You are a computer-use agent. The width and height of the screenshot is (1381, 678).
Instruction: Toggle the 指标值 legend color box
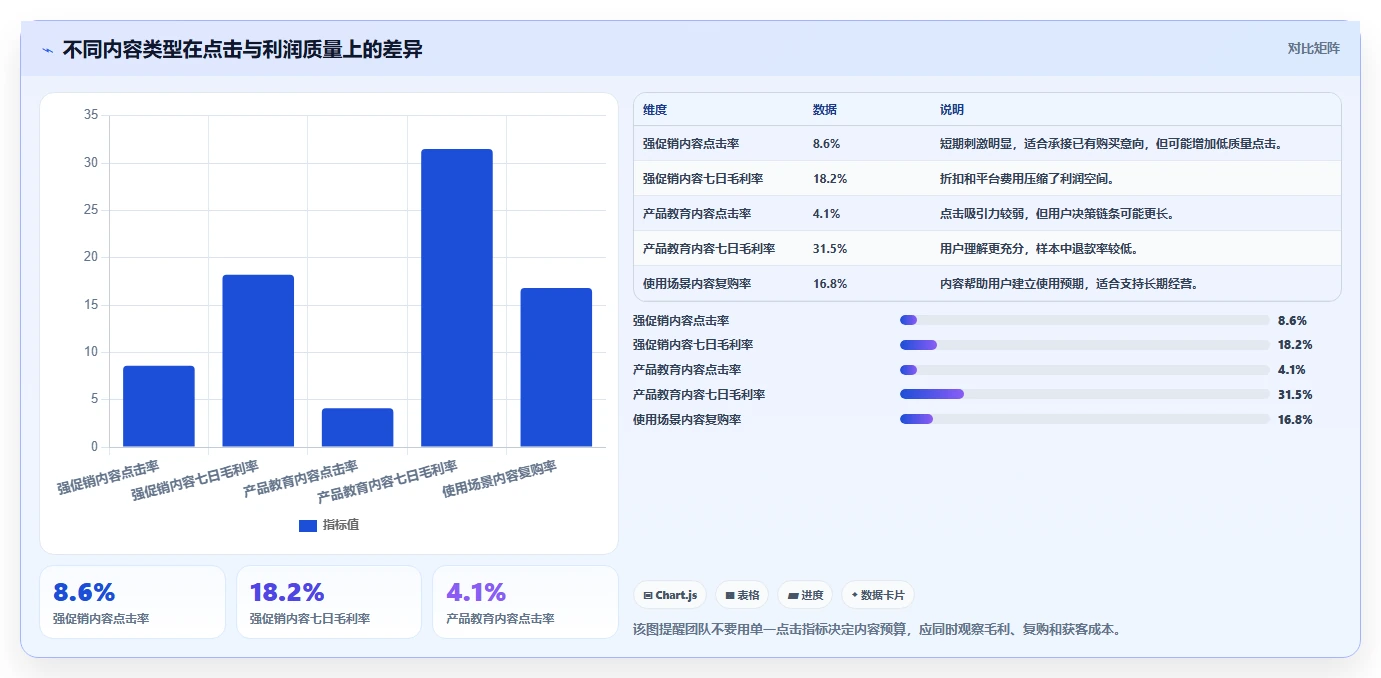click(308, 525)
